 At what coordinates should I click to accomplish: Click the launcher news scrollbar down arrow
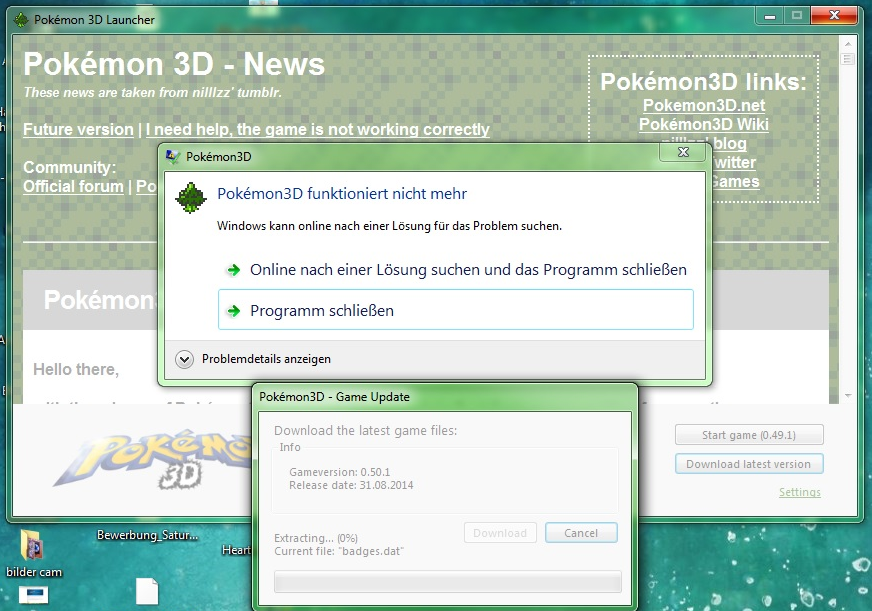[848, 395]
